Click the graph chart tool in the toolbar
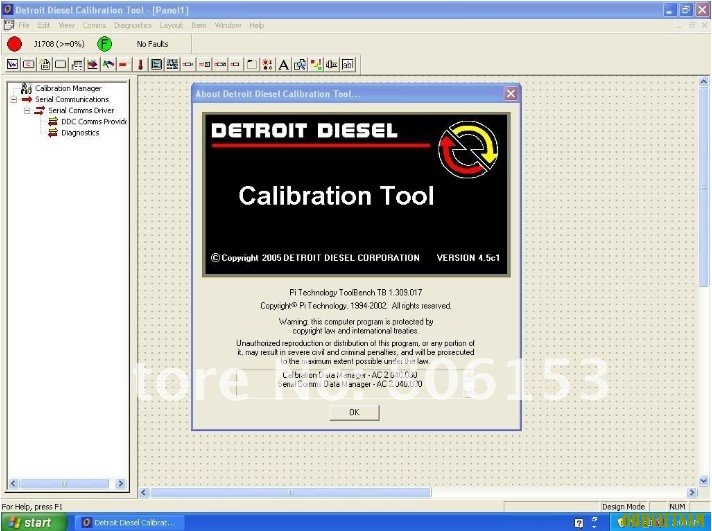This screenshot has height=531, width=712. pos(12,65)
